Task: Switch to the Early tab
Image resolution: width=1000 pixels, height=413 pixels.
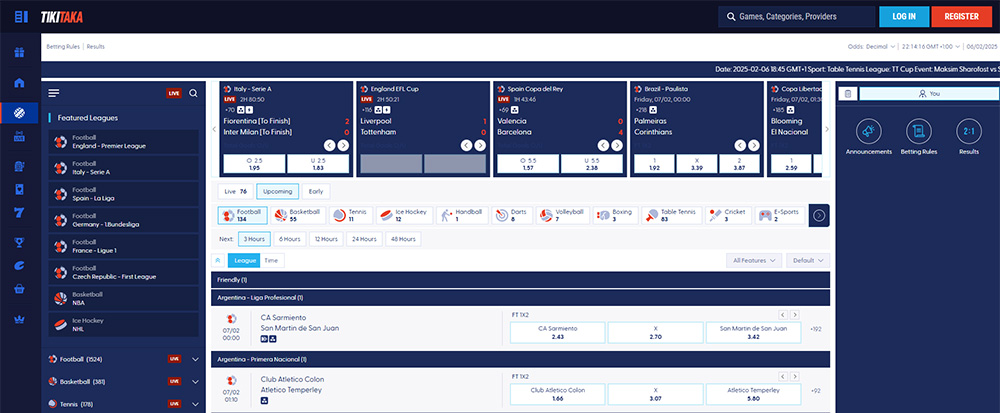Action: (315, 191)
